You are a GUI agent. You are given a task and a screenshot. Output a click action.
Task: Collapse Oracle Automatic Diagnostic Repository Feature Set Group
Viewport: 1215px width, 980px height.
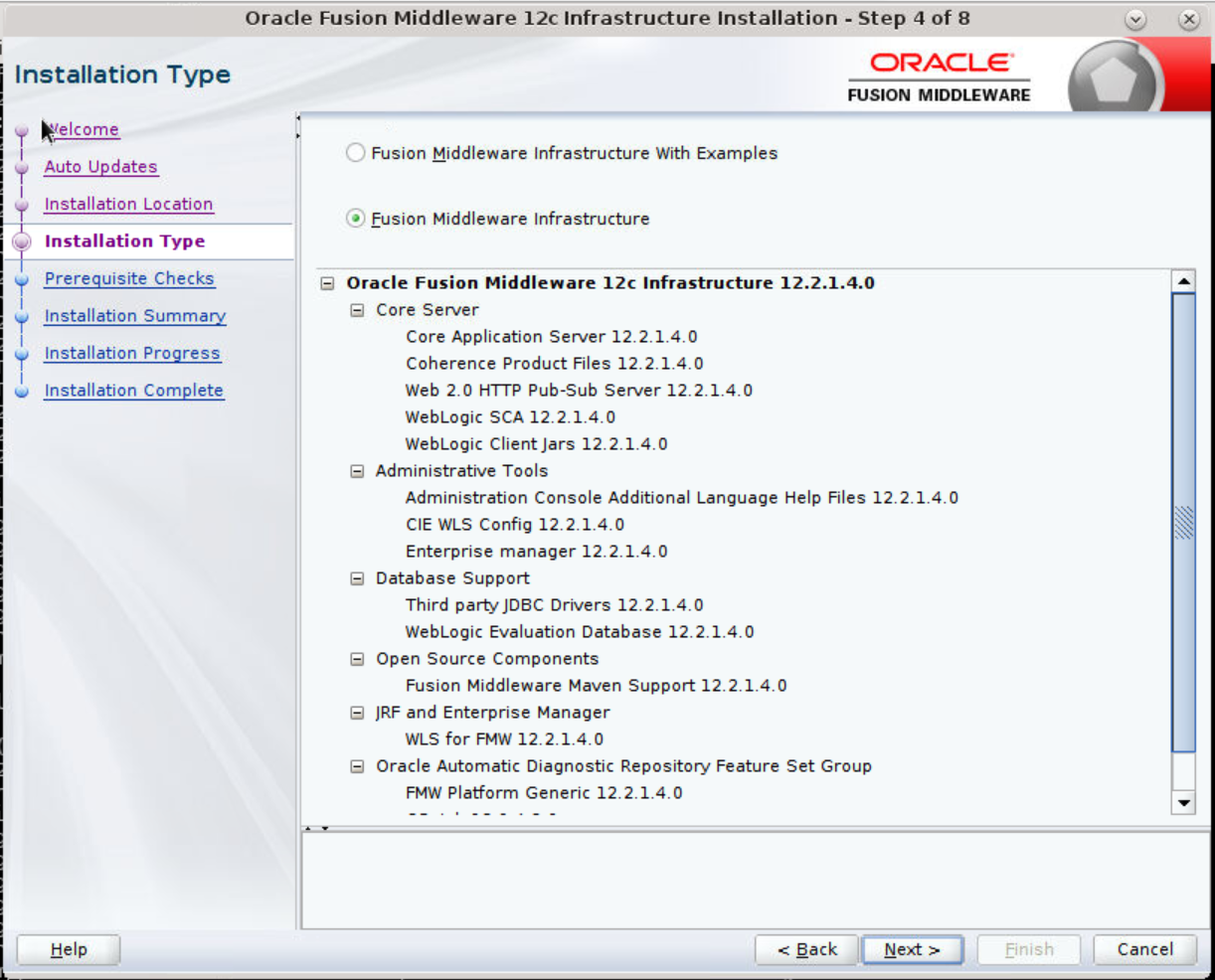pos(357,766)
